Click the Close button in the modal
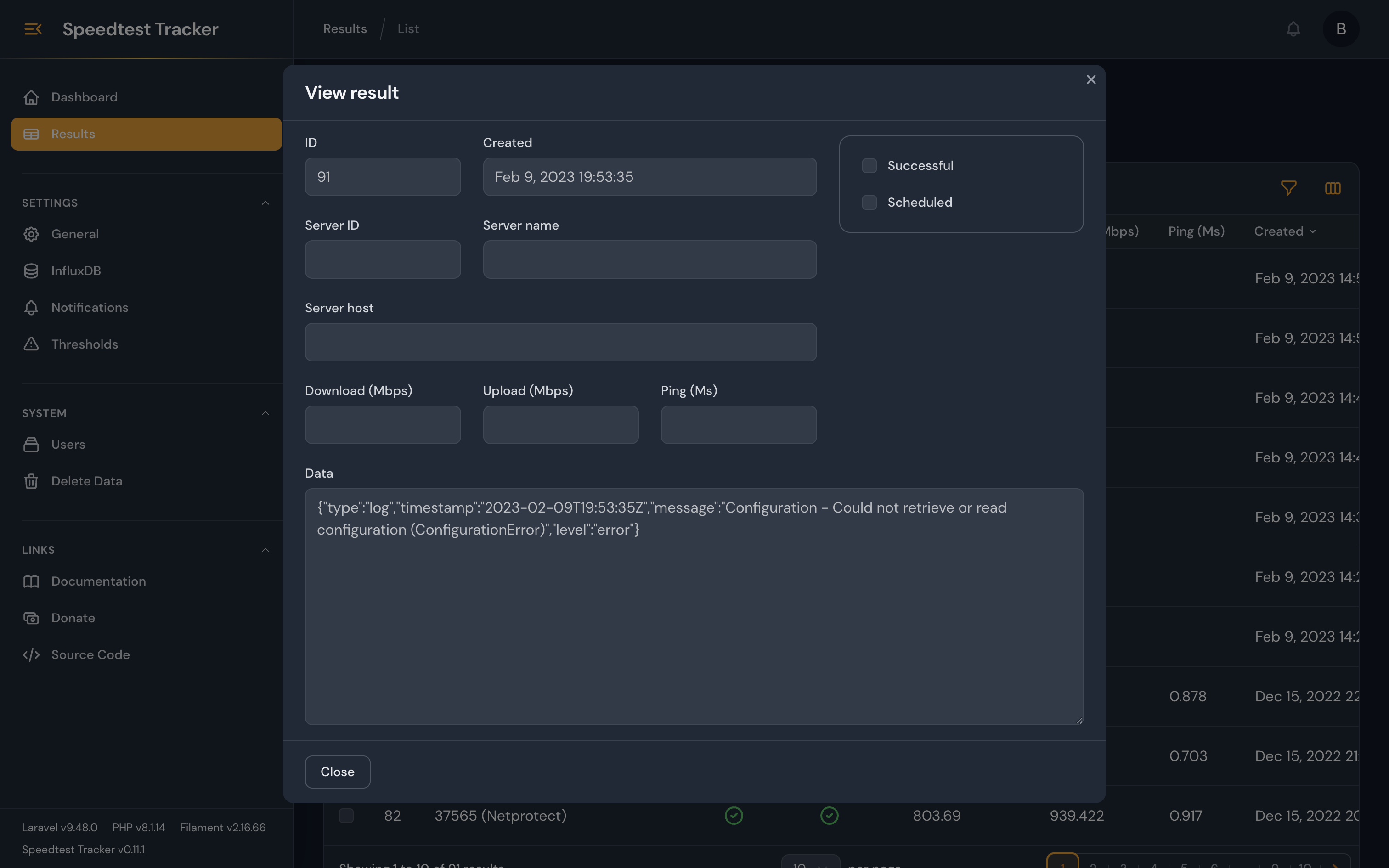This screenshot has height=868, width=1389. point(337,772)
